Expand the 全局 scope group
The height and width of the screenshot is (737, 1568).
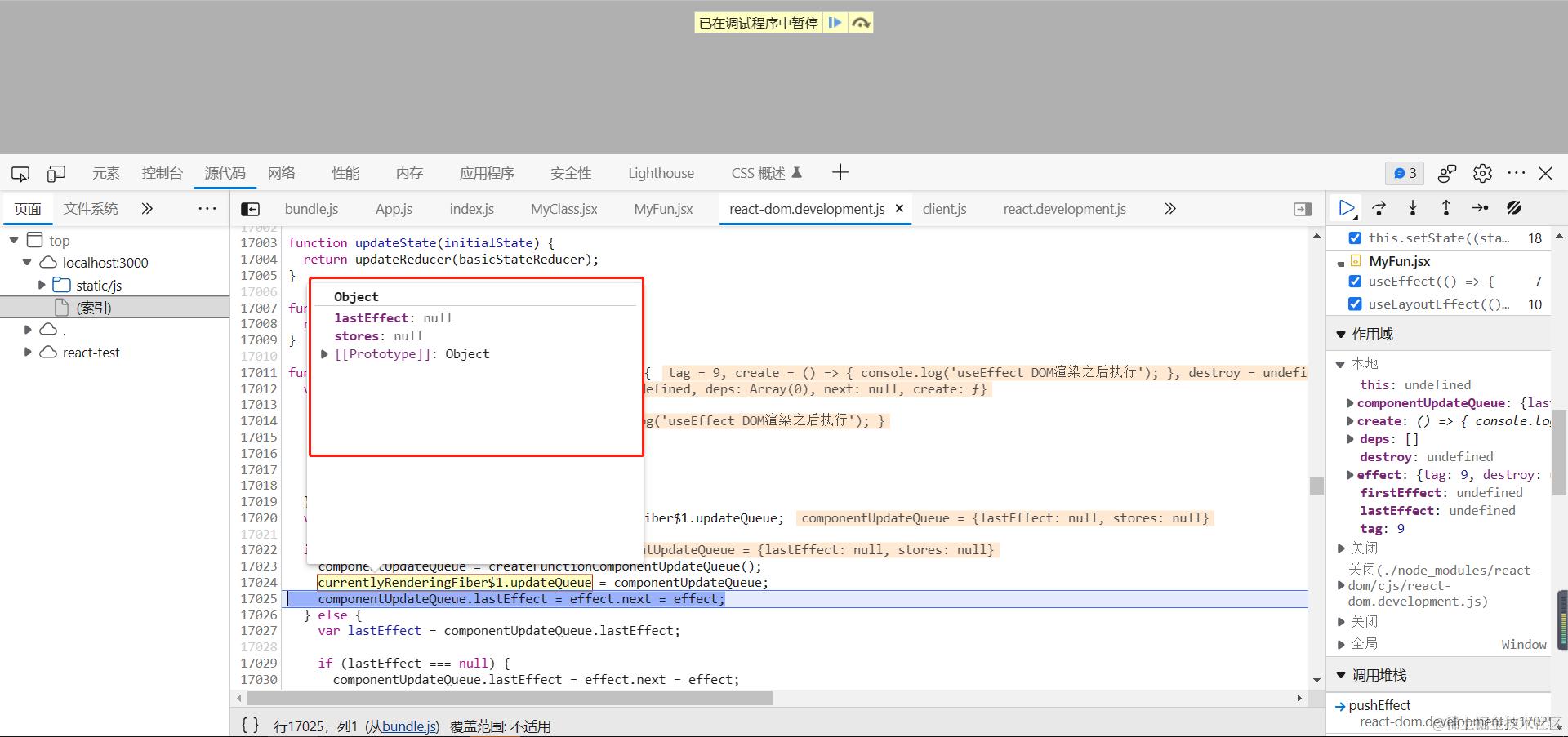coord(1341,644)
